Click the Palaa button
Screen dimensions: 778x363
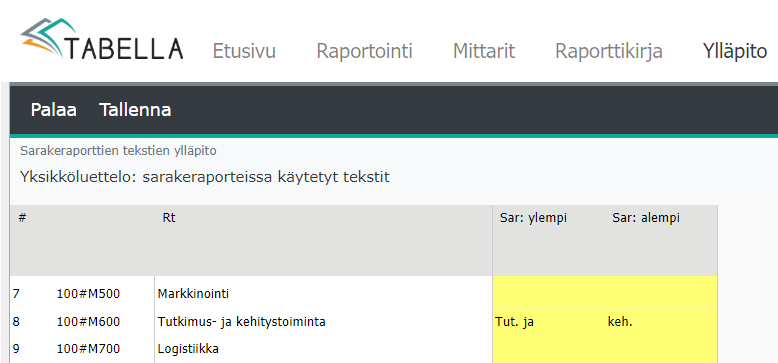pyautogui.click(x=54, y=110)
